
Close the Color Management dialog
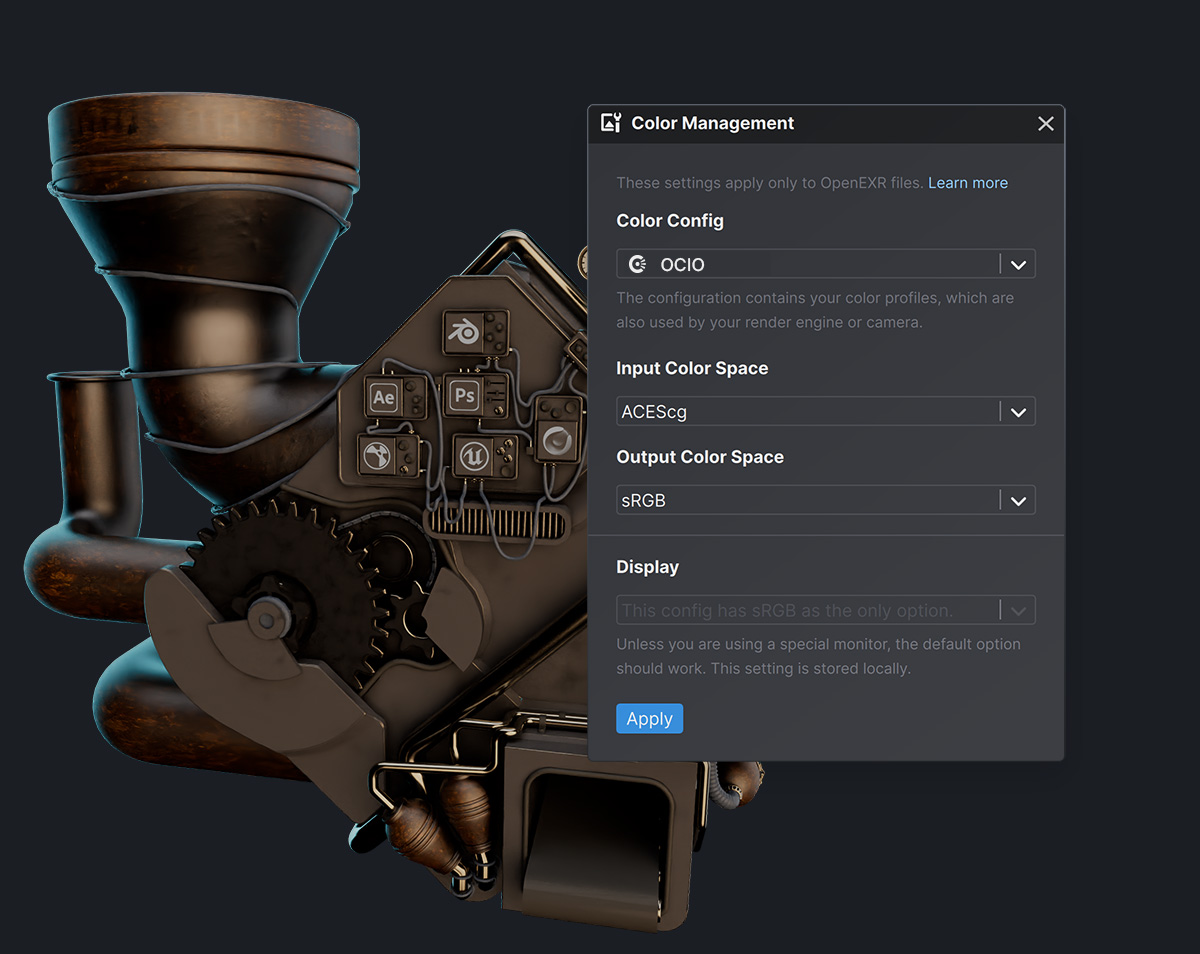tap(1045, 123)
